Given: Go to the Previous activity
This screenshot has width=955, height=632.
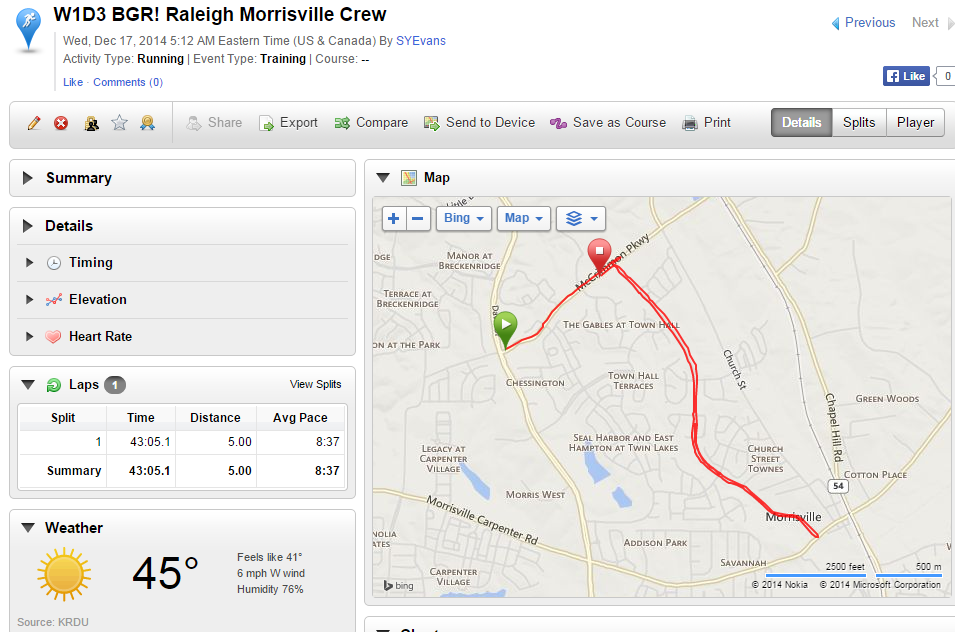Looking at the screenshot, I should click(x=864, y=22).
